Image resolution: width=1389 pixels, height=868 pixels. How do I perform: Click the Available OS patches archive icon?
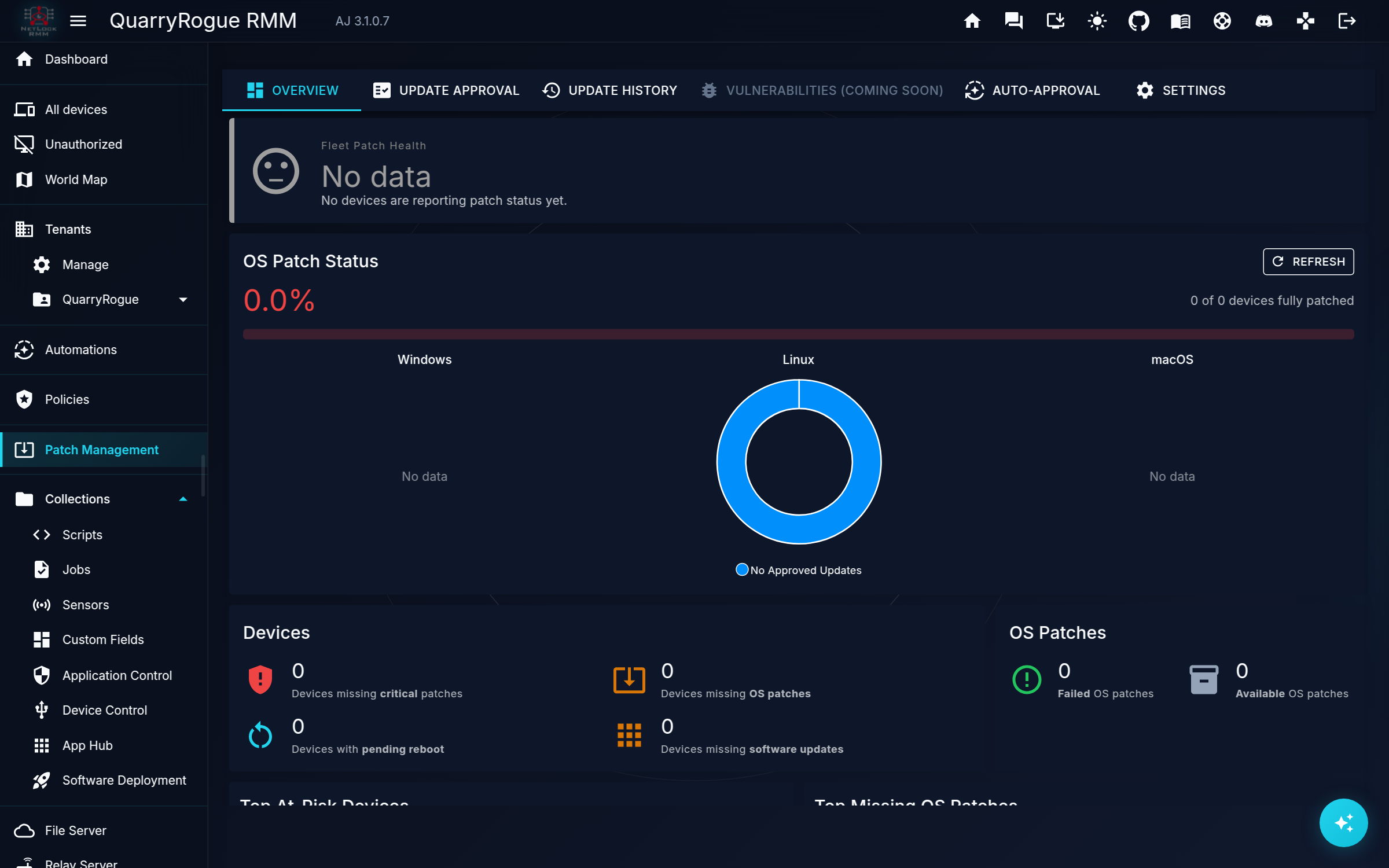(x=1204, y=679)
